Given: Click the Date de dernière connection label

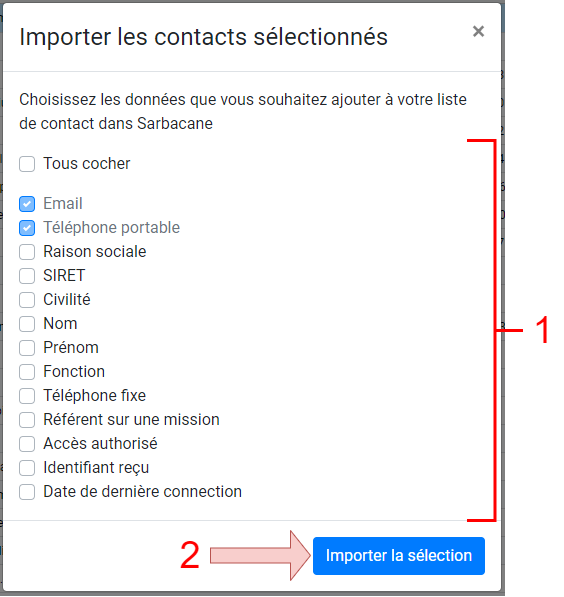Looking at the screenshot, I should point(142,492).
